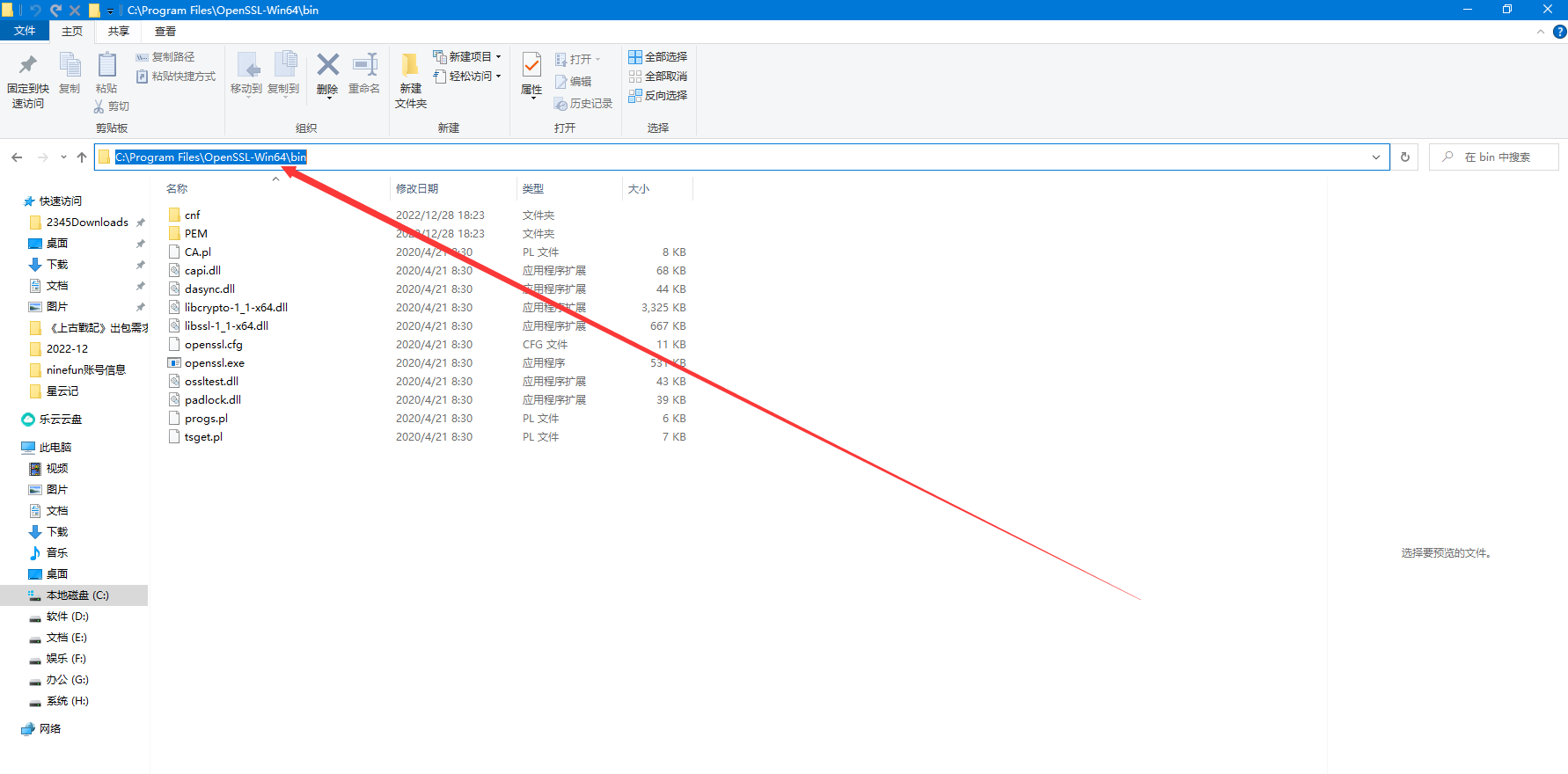The height and width of the screenshot is (774, 1568).
Task: Click the Rename icon
Action: (364, 65)
